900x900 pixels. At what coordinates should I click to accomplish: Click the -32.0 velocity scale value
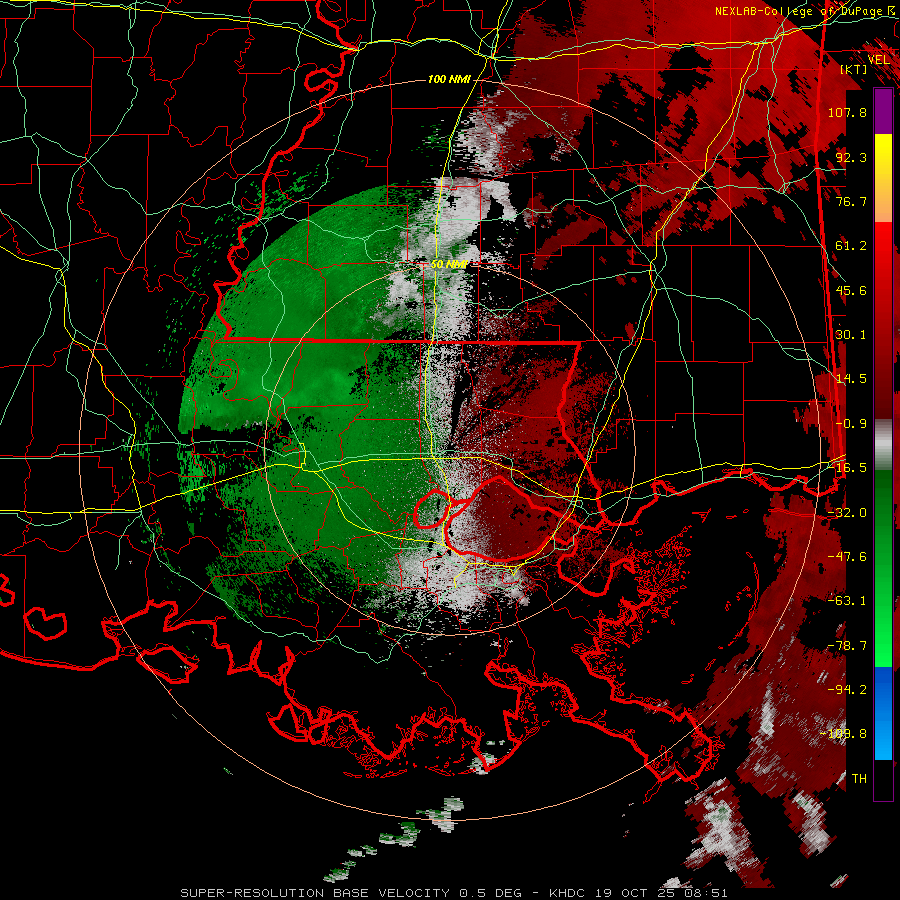pos(847,513)
